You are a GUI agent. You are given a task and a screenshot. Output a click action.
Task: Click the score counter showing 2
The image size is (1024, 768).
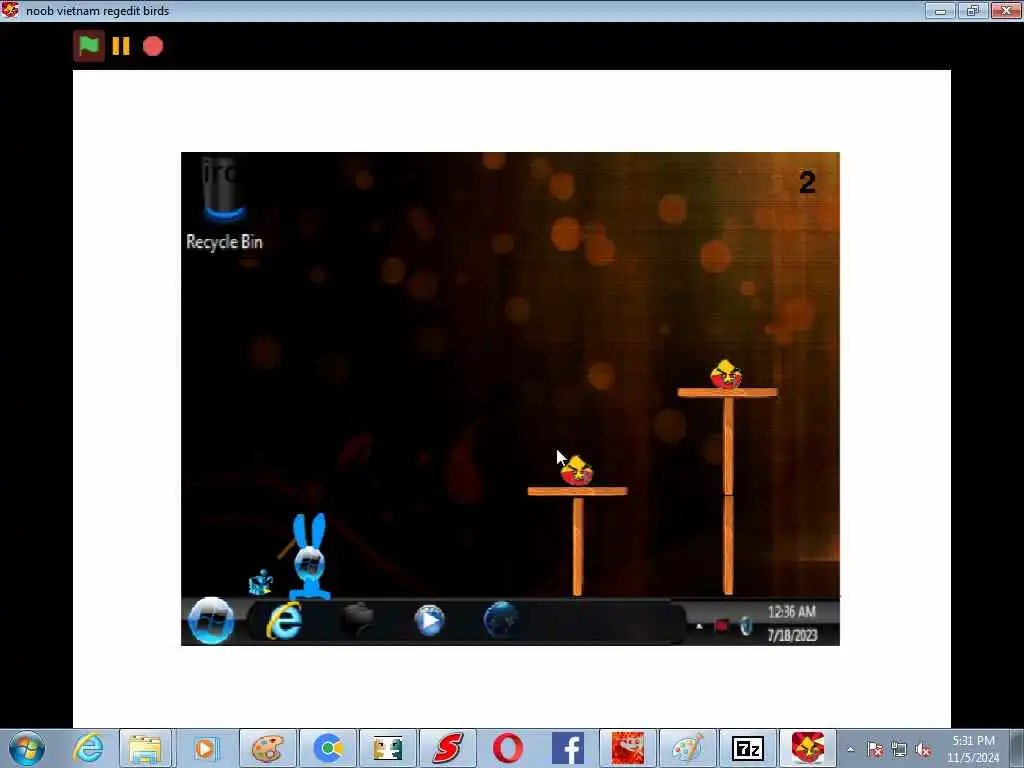807,182
